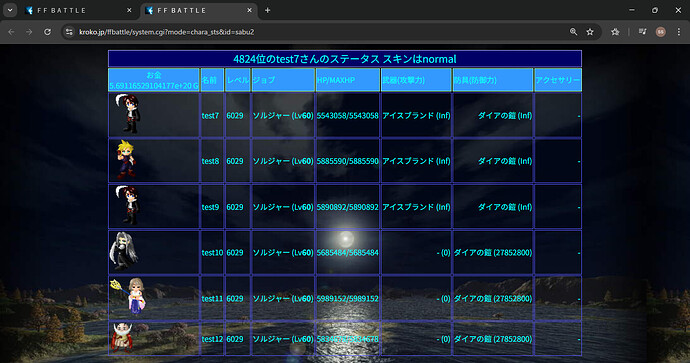The image size is (690, 363).
Task: Switch to the first FF BATTLE tab
Action: [x=79, y=10]
